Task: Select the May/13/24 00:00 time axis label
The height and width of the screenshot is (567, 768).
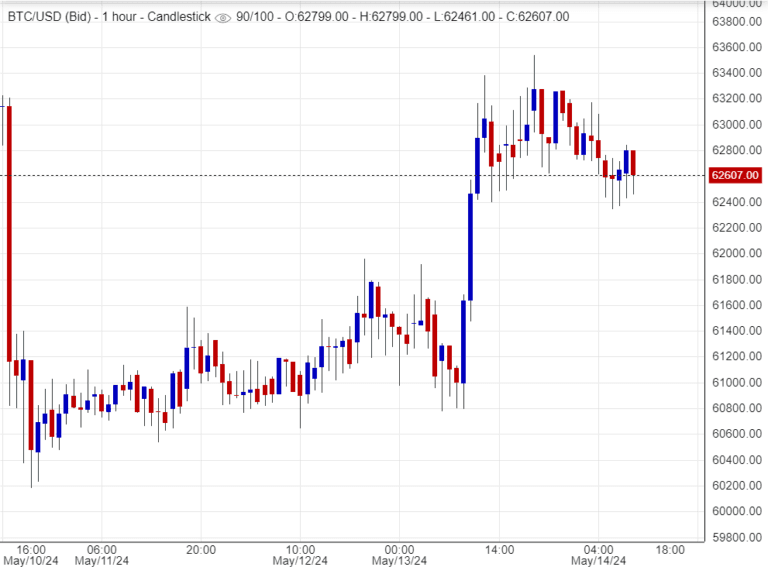Action: pyautogui.click(x=400, y=555)
